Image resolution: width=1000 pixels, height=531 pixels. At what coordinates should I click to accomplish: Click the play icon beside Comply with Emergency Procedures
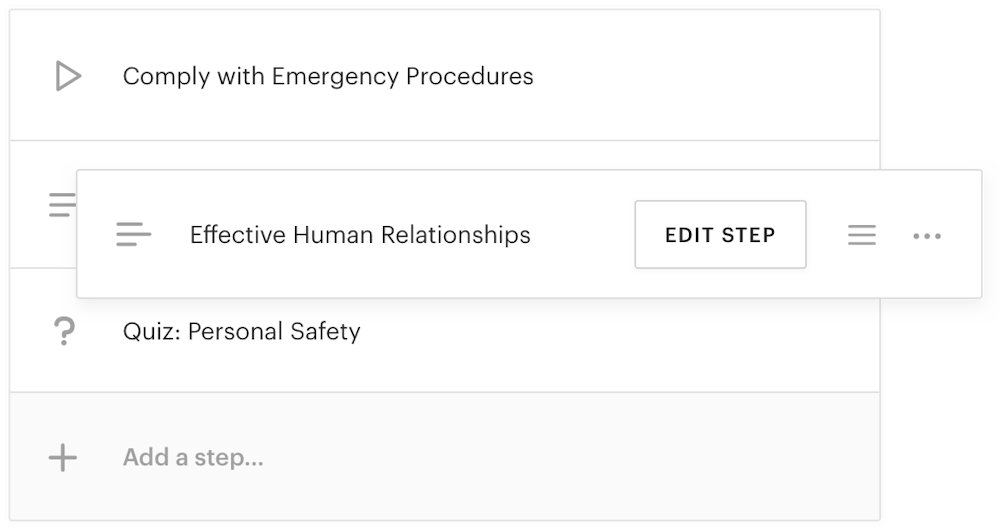point(67,76)
